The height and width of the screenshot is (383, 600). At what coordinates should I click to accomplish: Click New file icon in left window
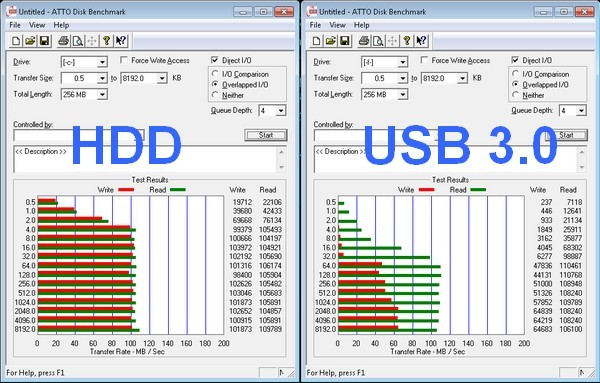tap(16, 41)
